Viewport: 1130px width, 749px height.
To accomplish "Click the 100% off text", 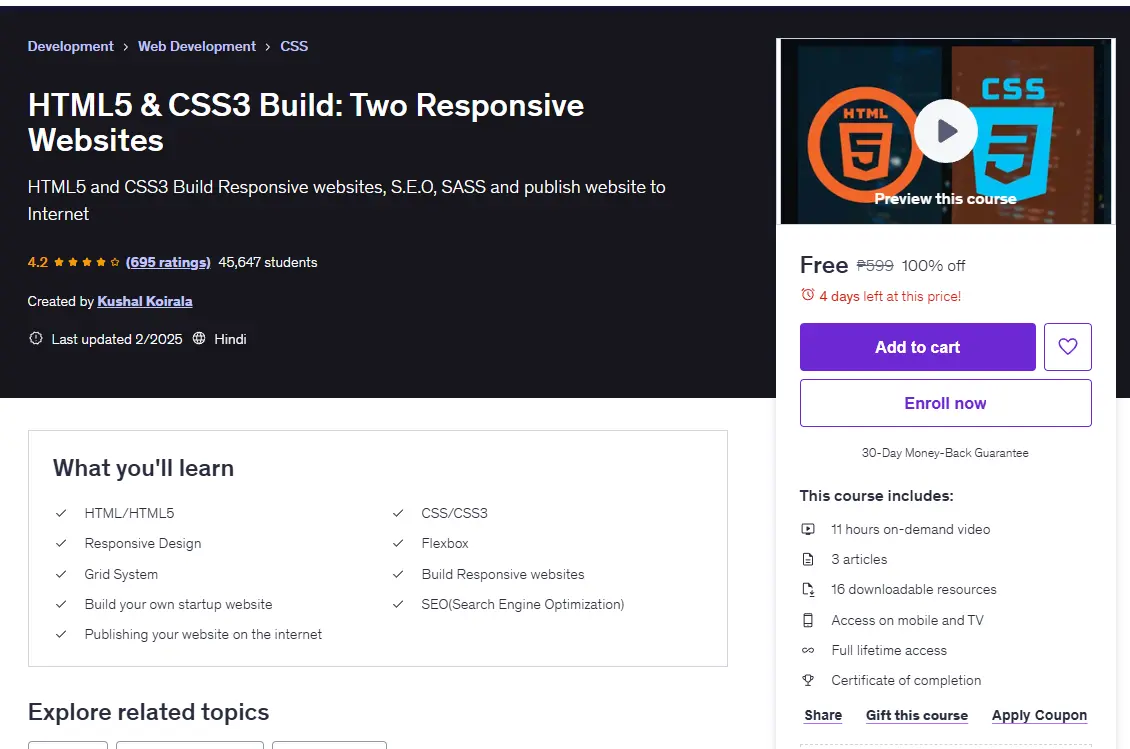I will 933,265.
